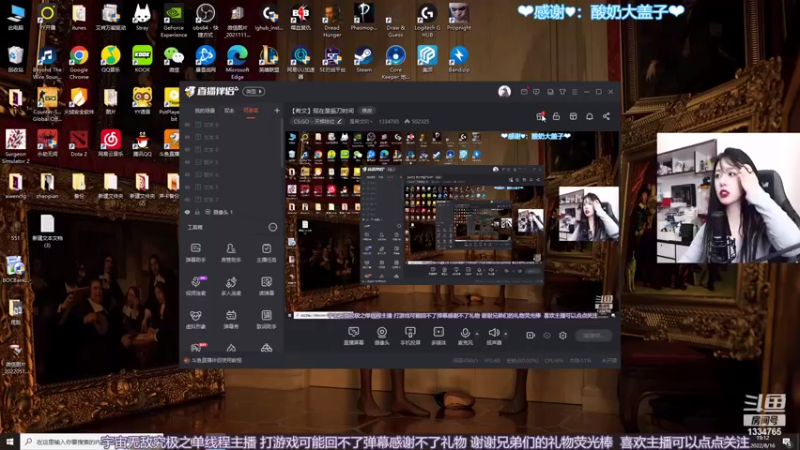This screenshot has height=450, width=800.
Task: Toggle visibility eye for source 图片 9
Action: coord(187,162)
